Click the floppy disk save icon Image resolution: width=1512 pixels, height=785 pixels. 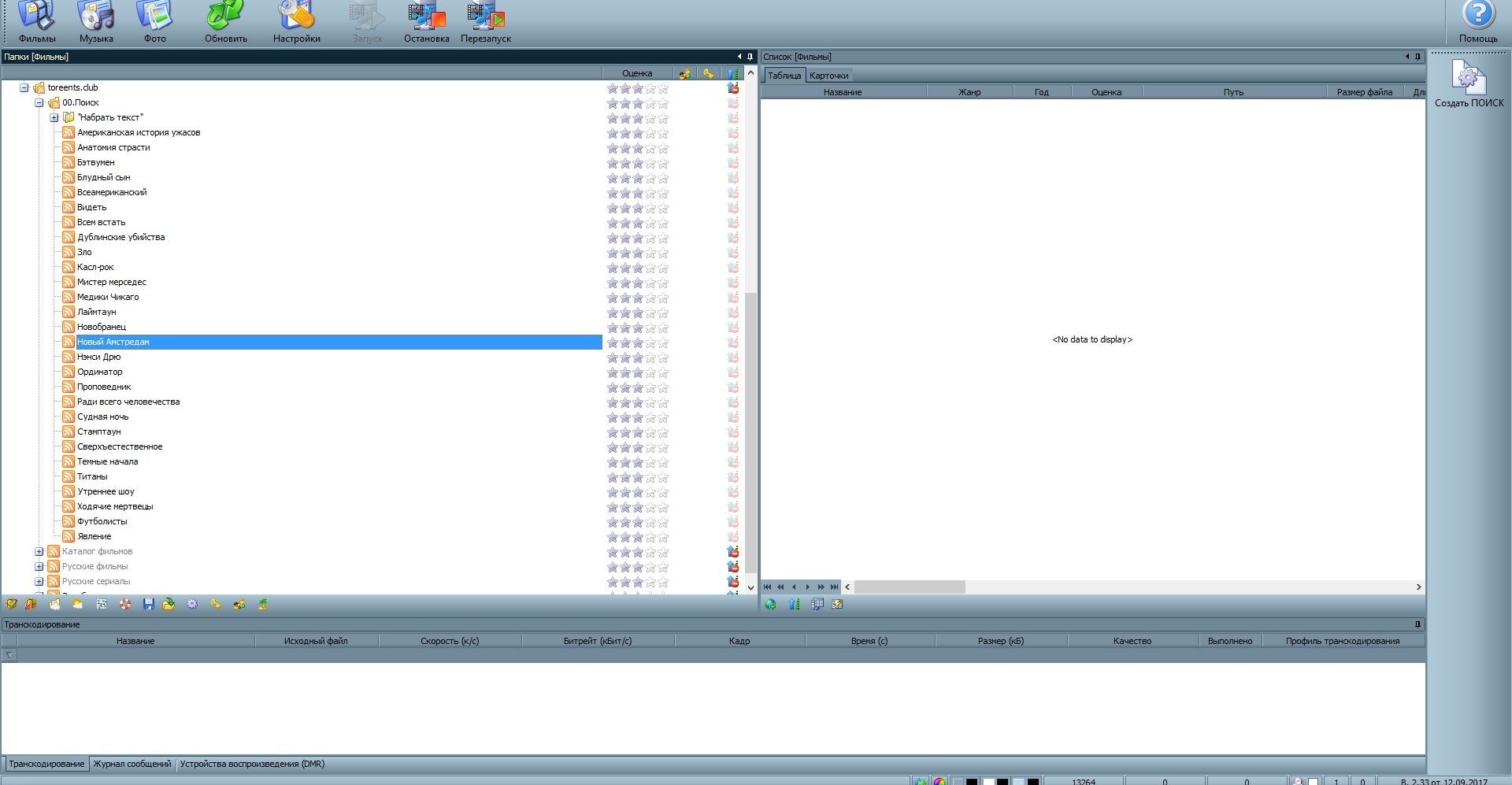pos(148,604)
